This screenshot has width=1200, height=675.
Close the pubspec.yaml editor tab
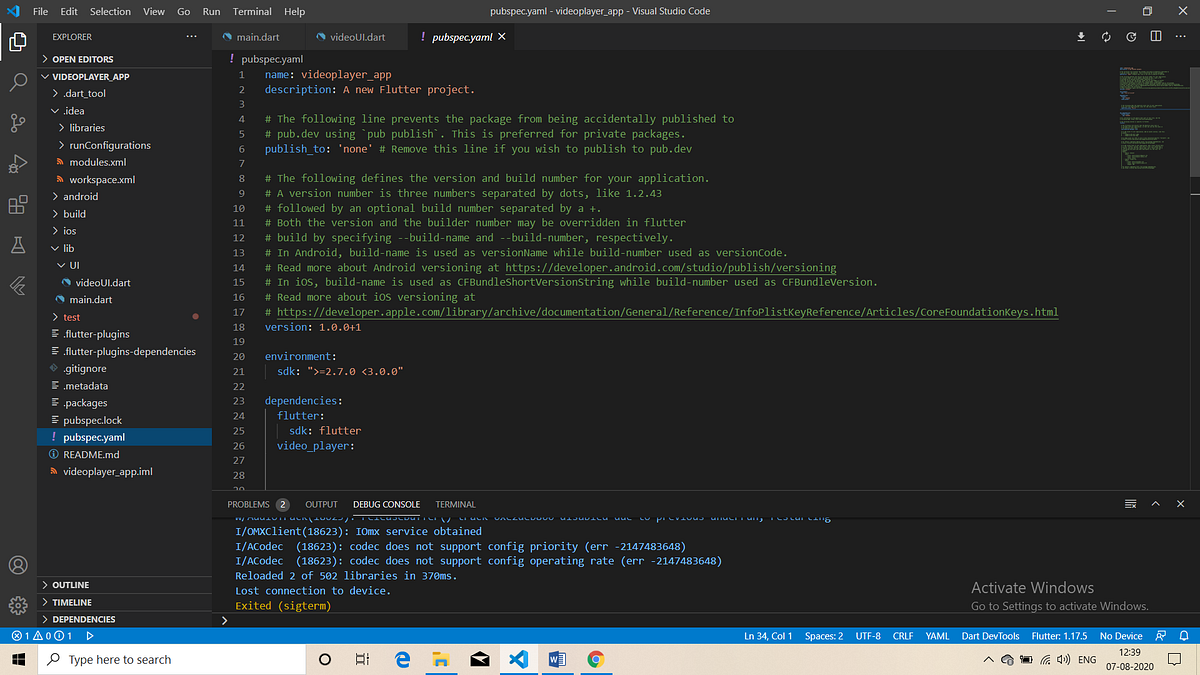coord(502,37)
